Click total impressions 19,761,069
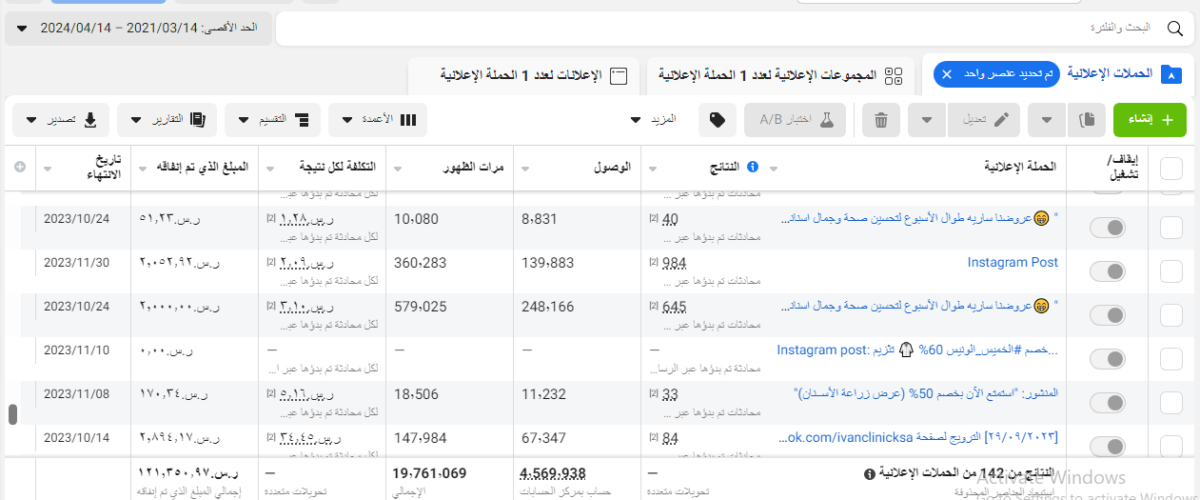 point(429,473)
